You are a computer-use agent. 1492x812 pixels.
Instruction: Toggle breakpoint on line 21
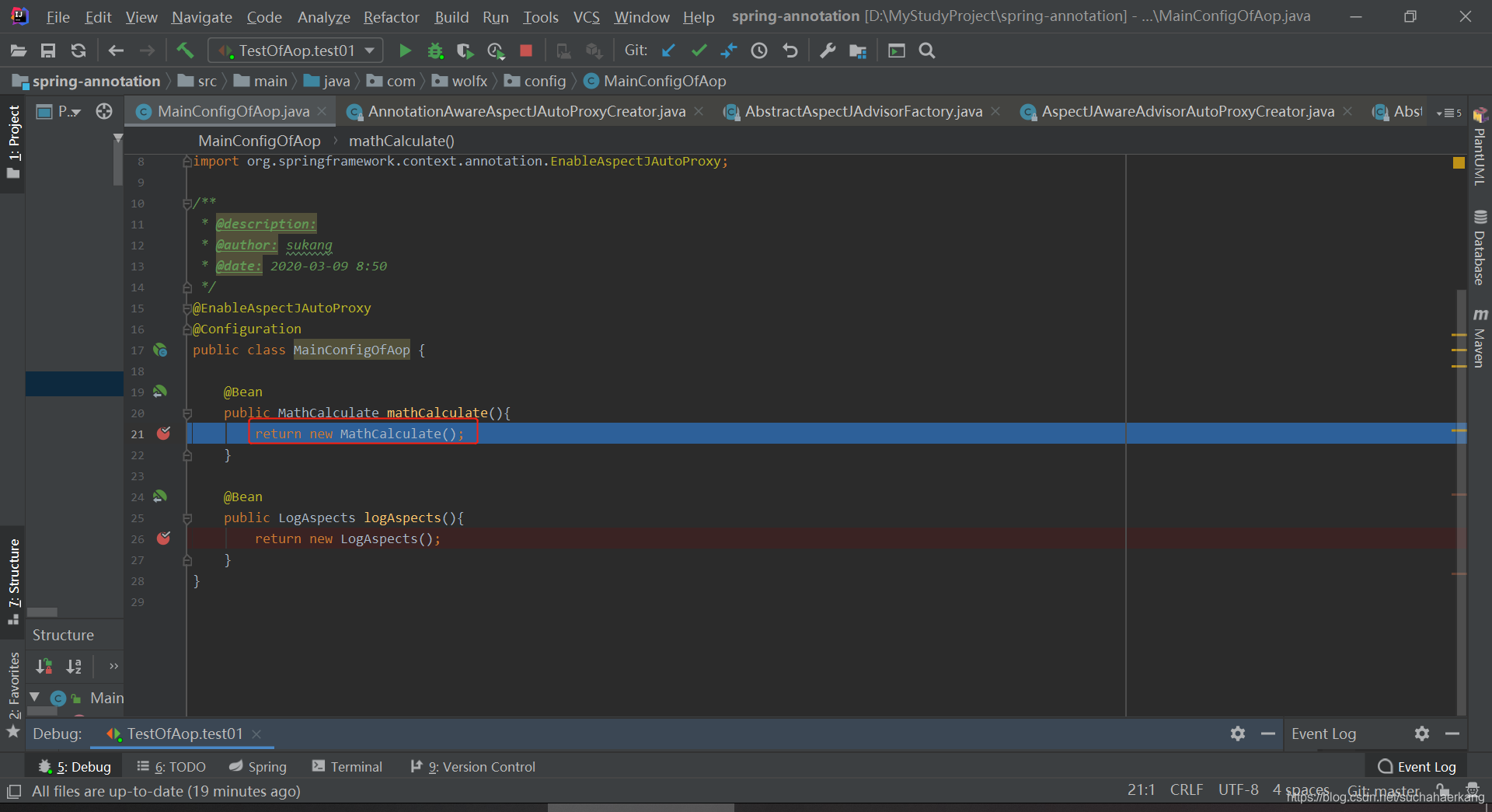point(163,434)
